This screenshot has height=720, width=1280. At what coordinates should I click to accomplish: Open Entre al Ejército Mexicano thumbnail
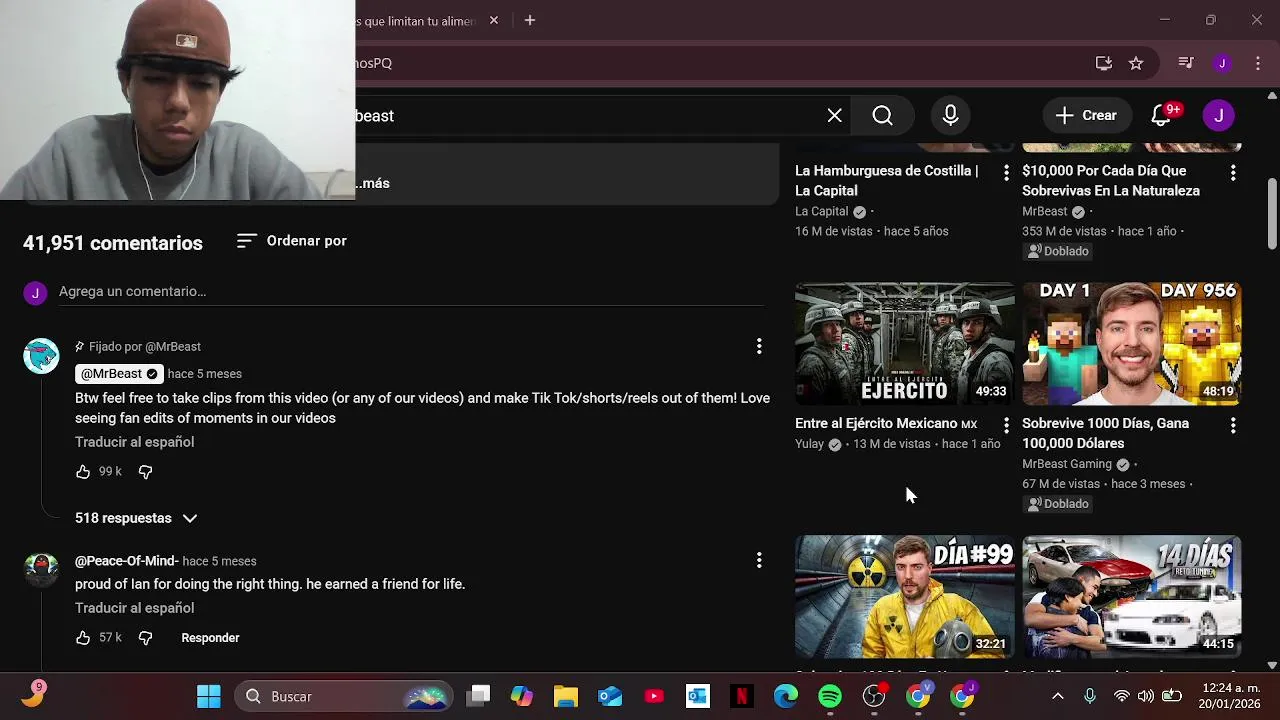coord(904,343)
